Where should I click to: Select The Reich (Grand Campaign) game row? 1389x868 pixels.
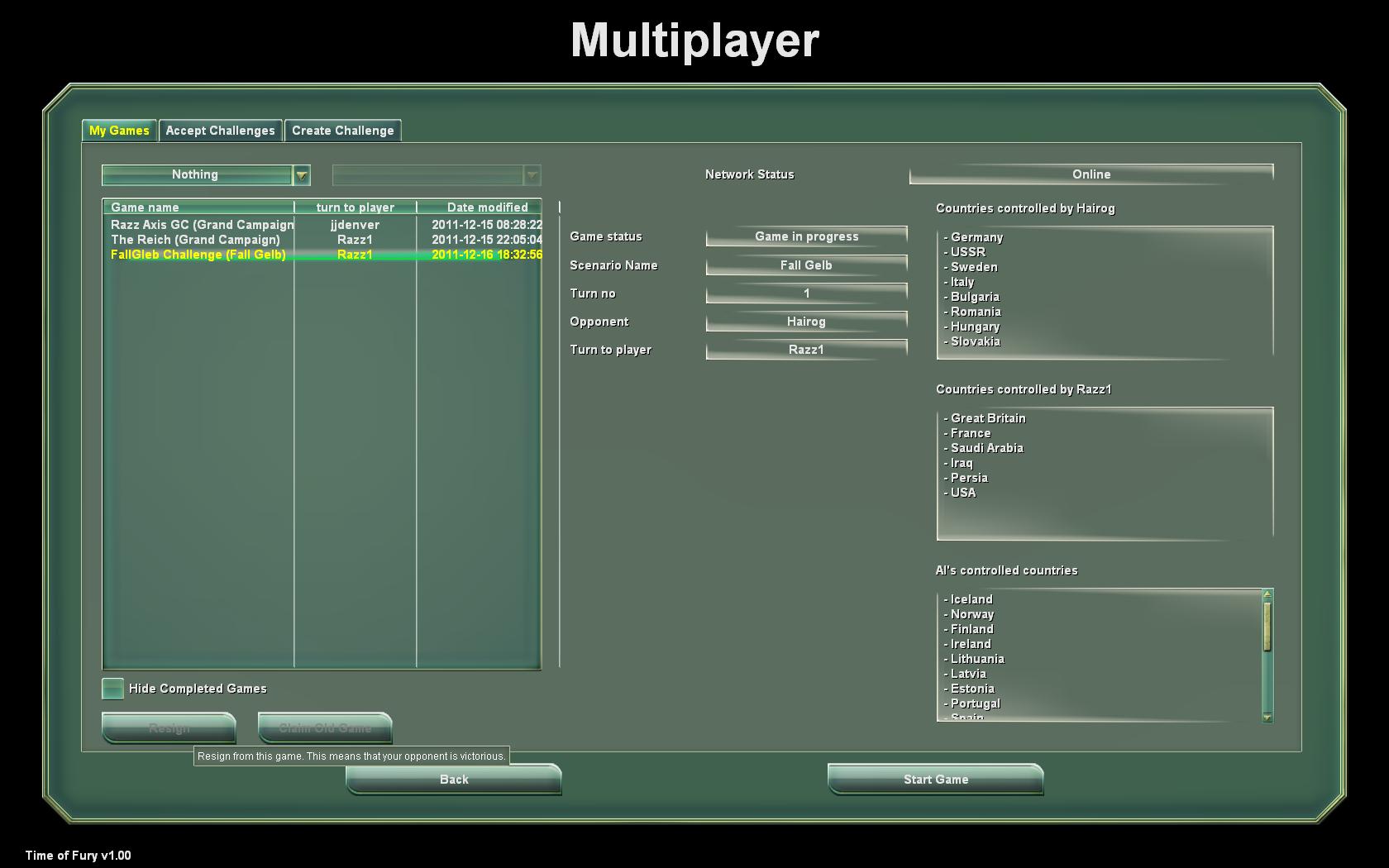(x=322, y=240)
